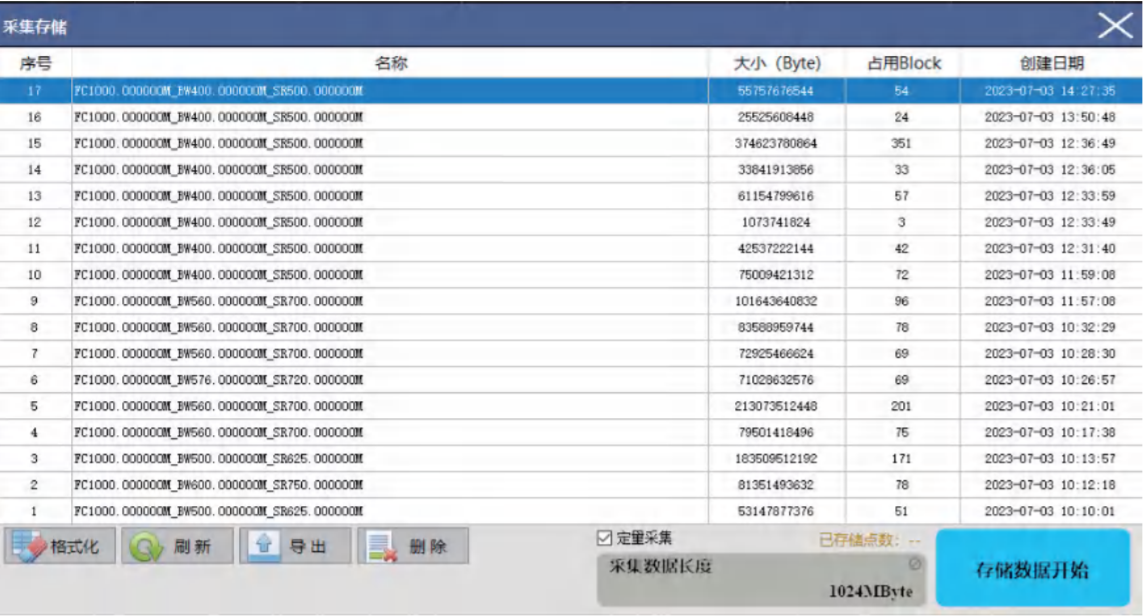Viewport: 1144px width, 616px height.
Task: Click size cell 61154799616
Action: click(x=776, y=196)
